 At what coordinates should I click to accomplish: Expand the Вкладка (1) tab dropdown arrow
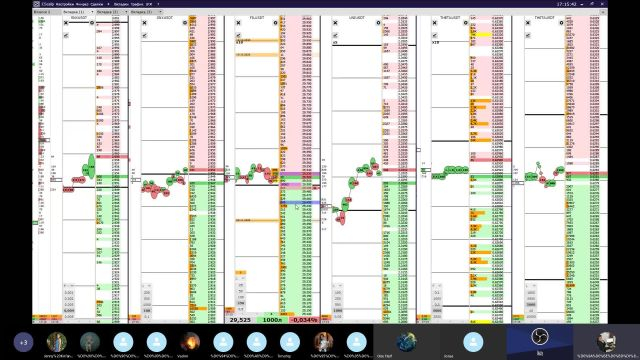(92, 12)
